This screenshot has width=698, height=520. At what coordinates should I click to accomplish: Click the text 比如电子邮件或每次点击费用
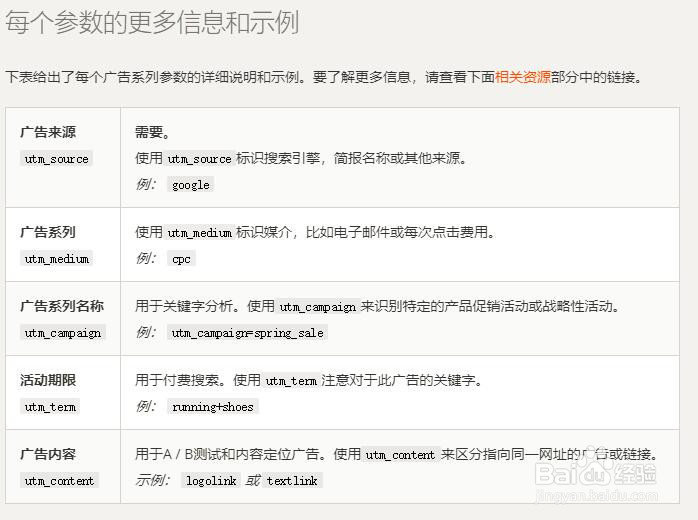(397, 232)
